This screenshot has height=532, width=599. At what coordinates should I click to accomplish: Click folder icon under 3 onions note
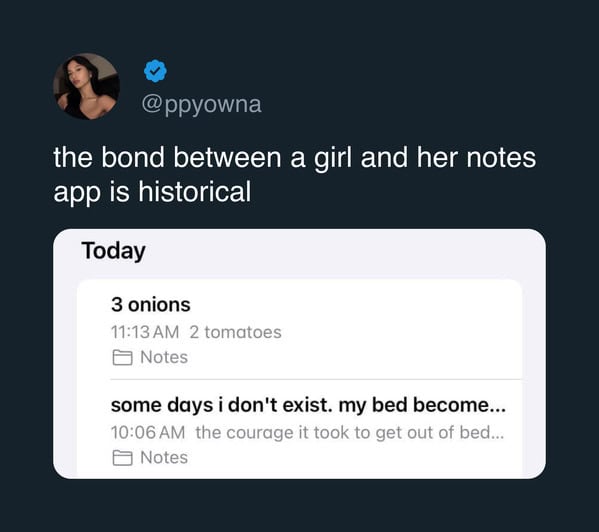[x=123, y=357]
